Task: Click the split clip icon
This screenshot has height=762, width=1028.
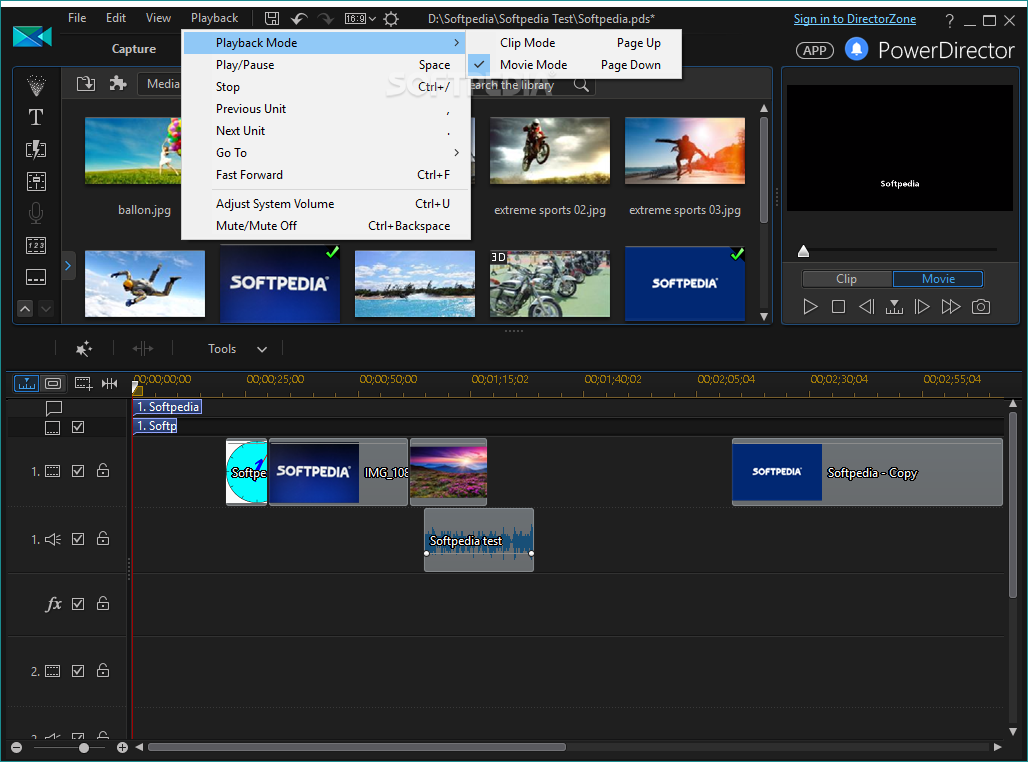Action: pos(142,349)
